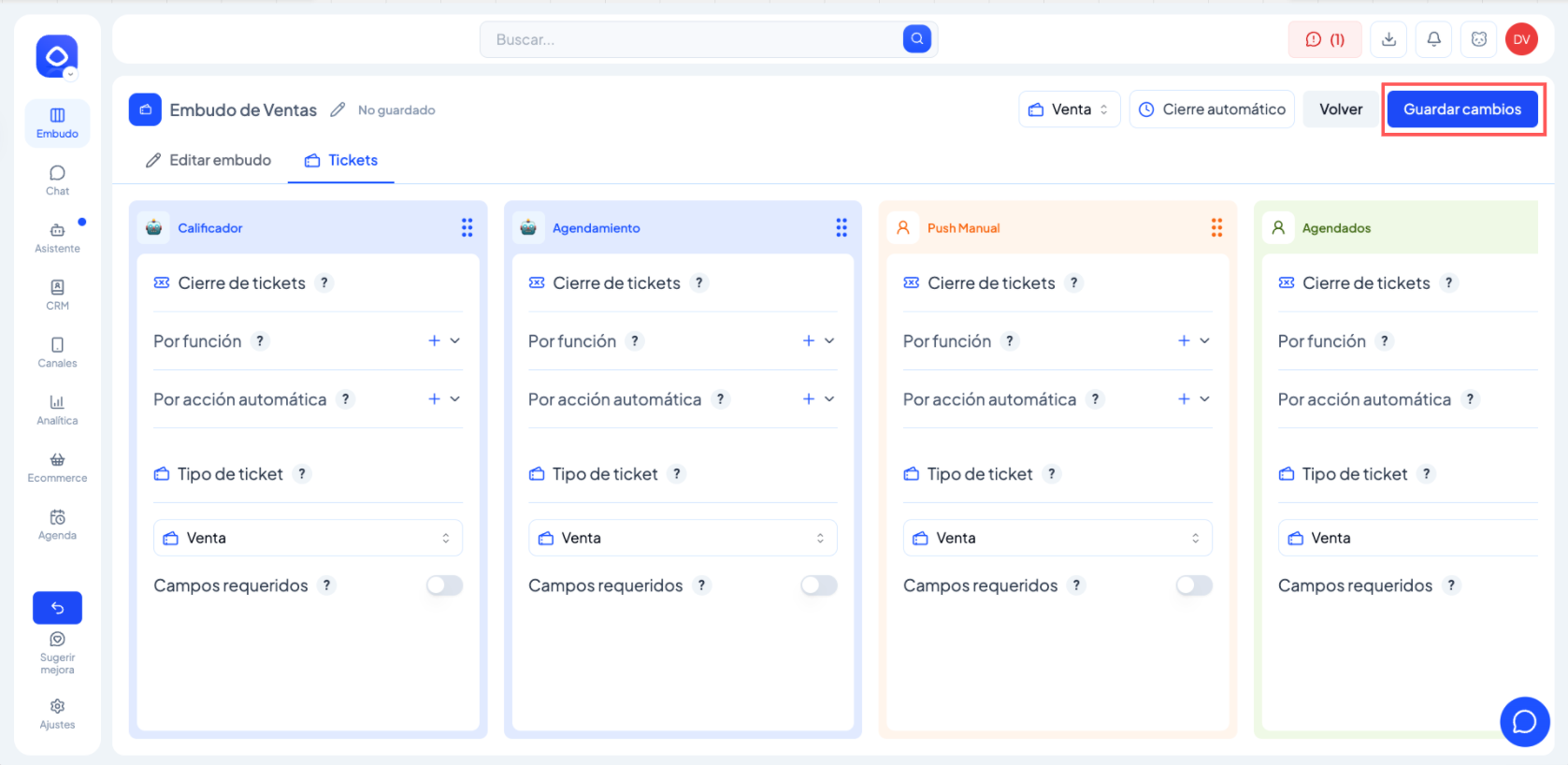Click pencil icon to rename Embudo de Ventas
This screenshot has height=765, width=1568.
338,110
